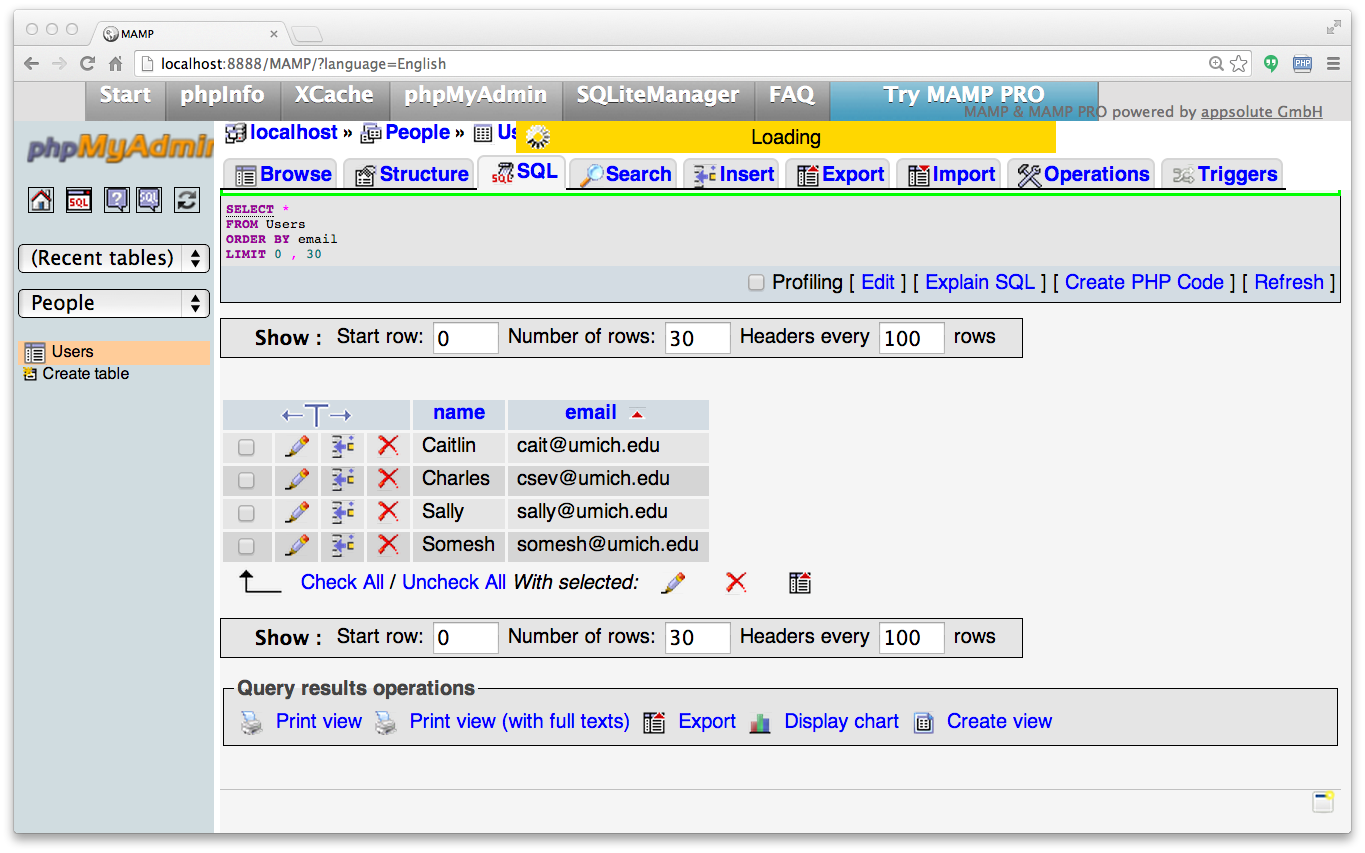Open phpMyAdmin documentation icon in sidebar
This screenshot has width=1365, height=853.
click(117, 200)
